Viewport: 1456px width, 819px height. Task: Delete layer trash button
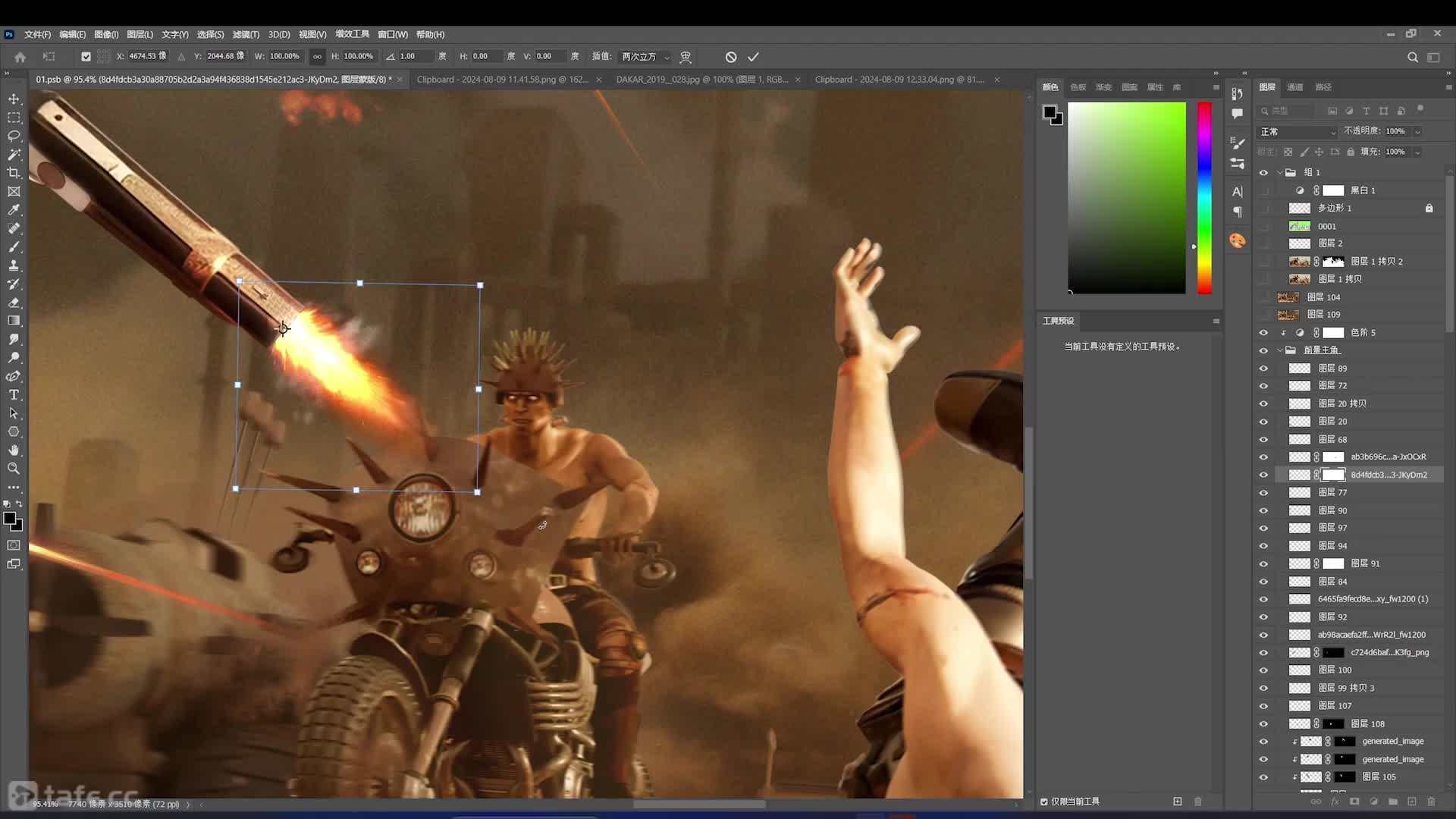tap(1431, 802)
